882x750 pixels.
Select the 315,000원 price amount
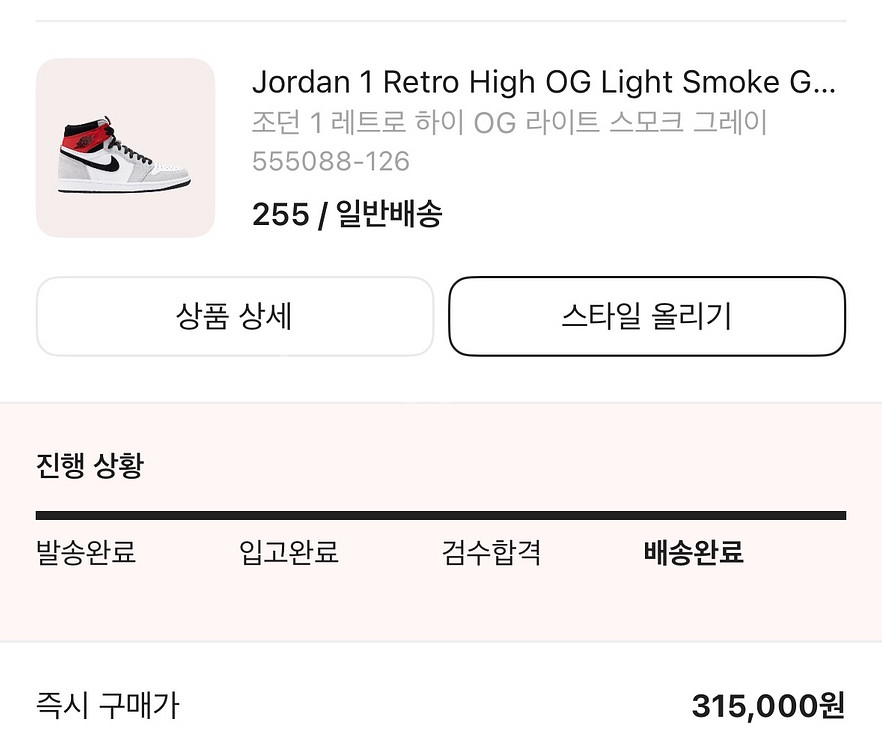click(768, 706)
